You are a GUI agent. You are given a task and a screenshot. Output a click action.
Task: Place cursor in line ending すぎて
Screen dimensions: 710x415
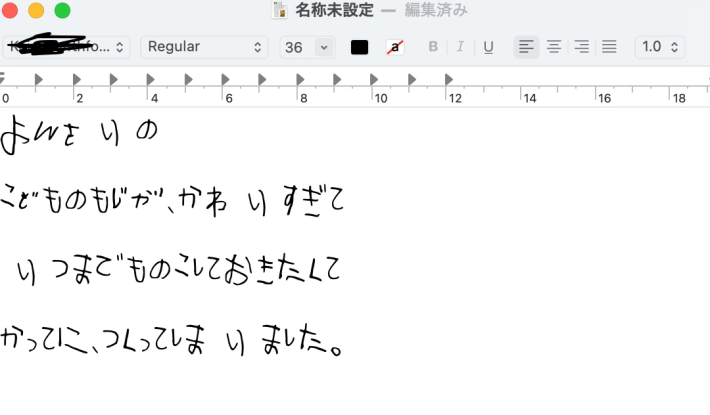[x=173, y=200]
